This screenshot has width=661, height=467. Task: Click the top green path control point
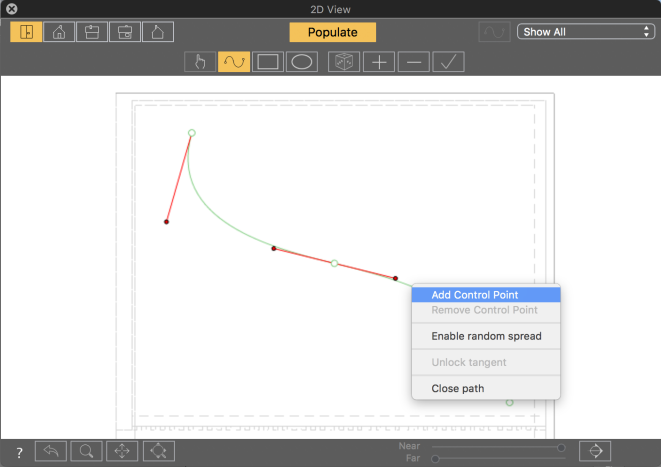pos(192,133)
